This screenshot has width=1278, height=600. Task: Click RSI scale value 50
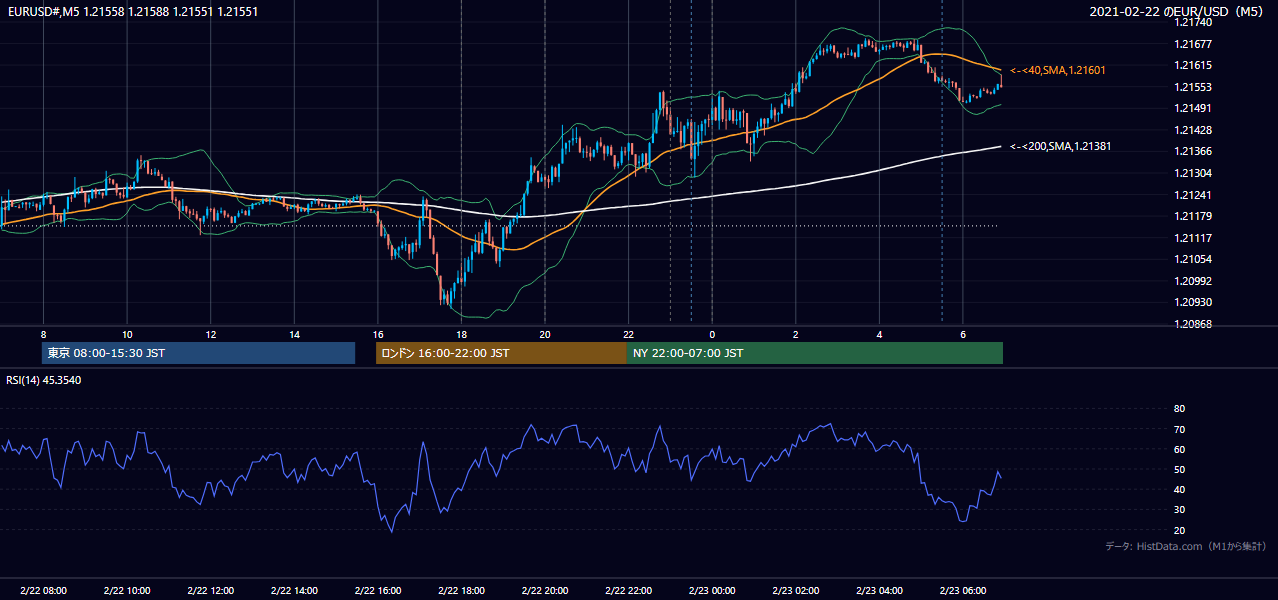click(x=1179, y=469)
